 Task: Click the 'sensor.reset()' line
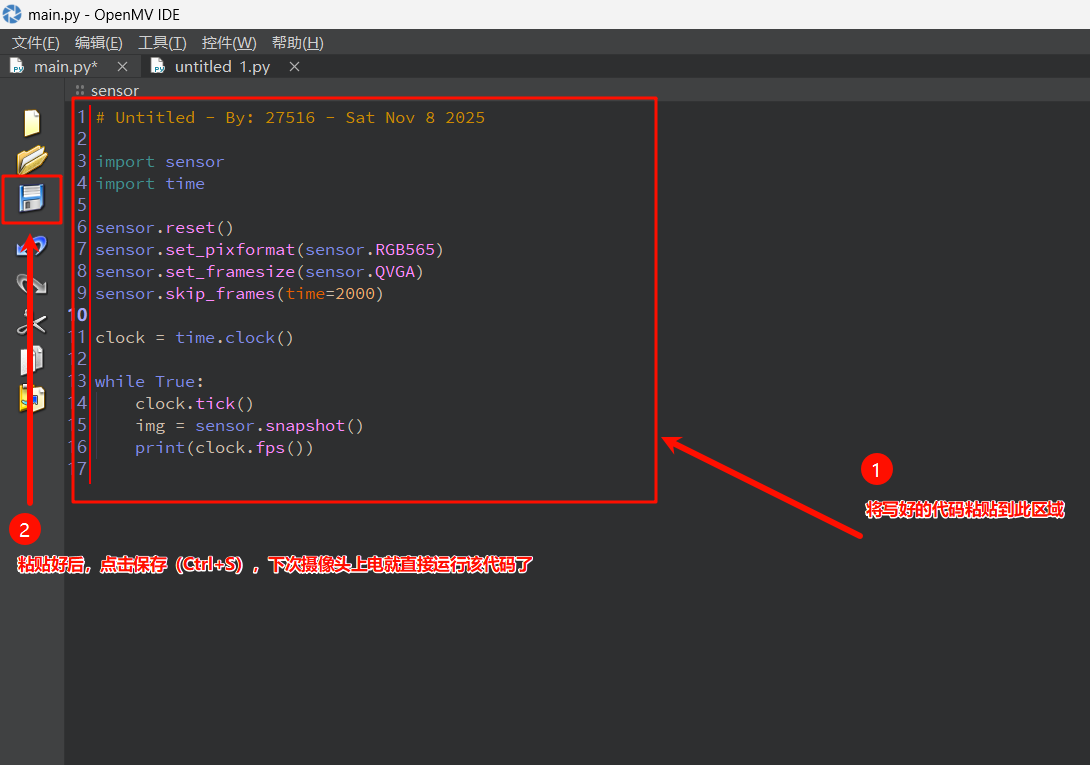click(164, 227)
